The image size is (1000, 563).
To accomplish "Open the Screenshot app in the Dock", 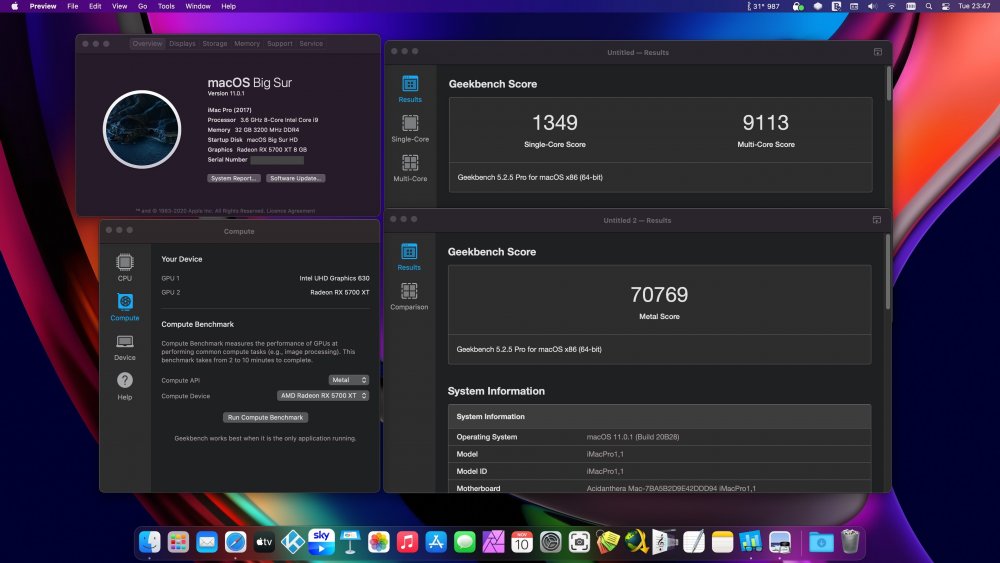I will click(x=579, y=542).
